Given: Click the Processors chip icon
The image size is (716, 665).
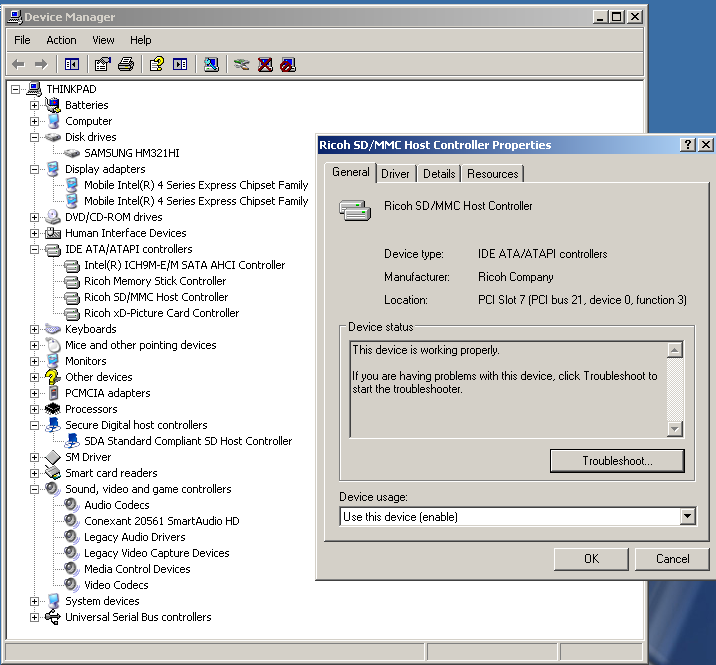Looking at the screenshot, I should click(53, 409).
